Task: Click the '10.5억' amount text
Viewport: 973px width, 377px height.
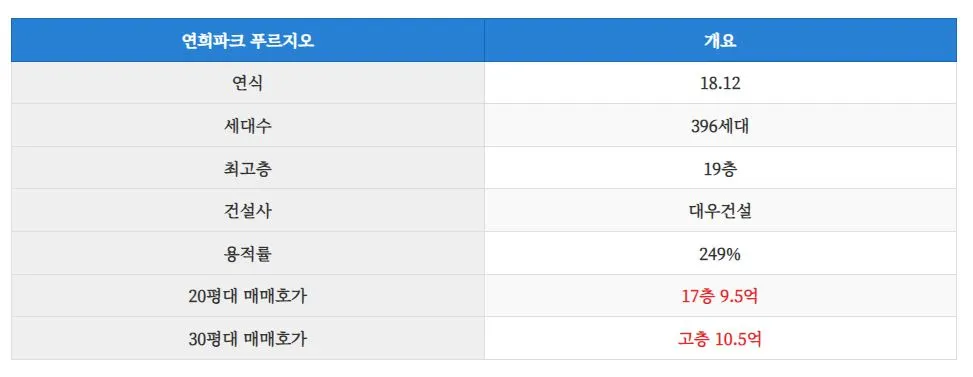Action: click(738, 339)
